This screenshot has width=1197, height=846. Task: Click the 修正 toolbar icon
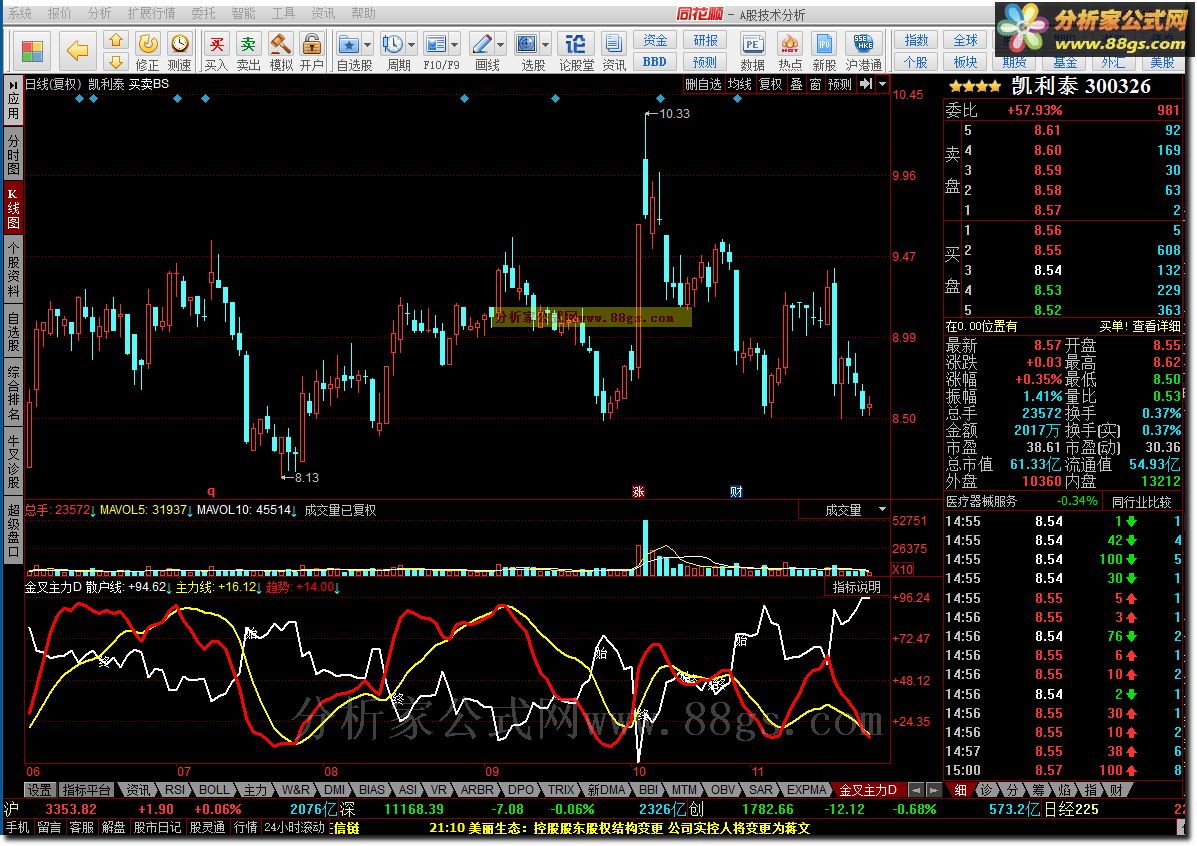tap(147, 52)
